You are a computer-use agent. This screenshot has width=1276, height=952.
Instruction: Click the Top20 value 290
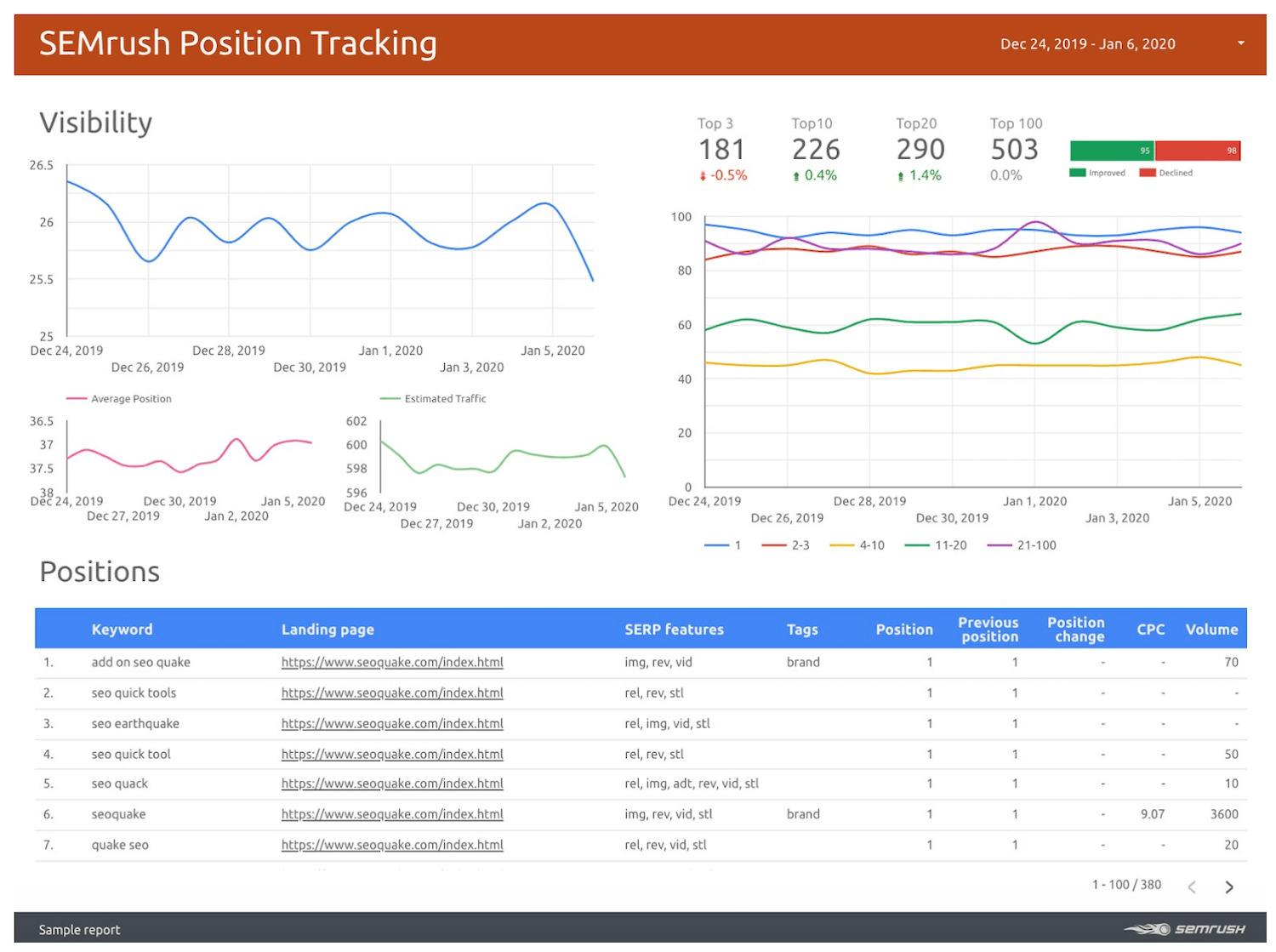coord(920,150)
